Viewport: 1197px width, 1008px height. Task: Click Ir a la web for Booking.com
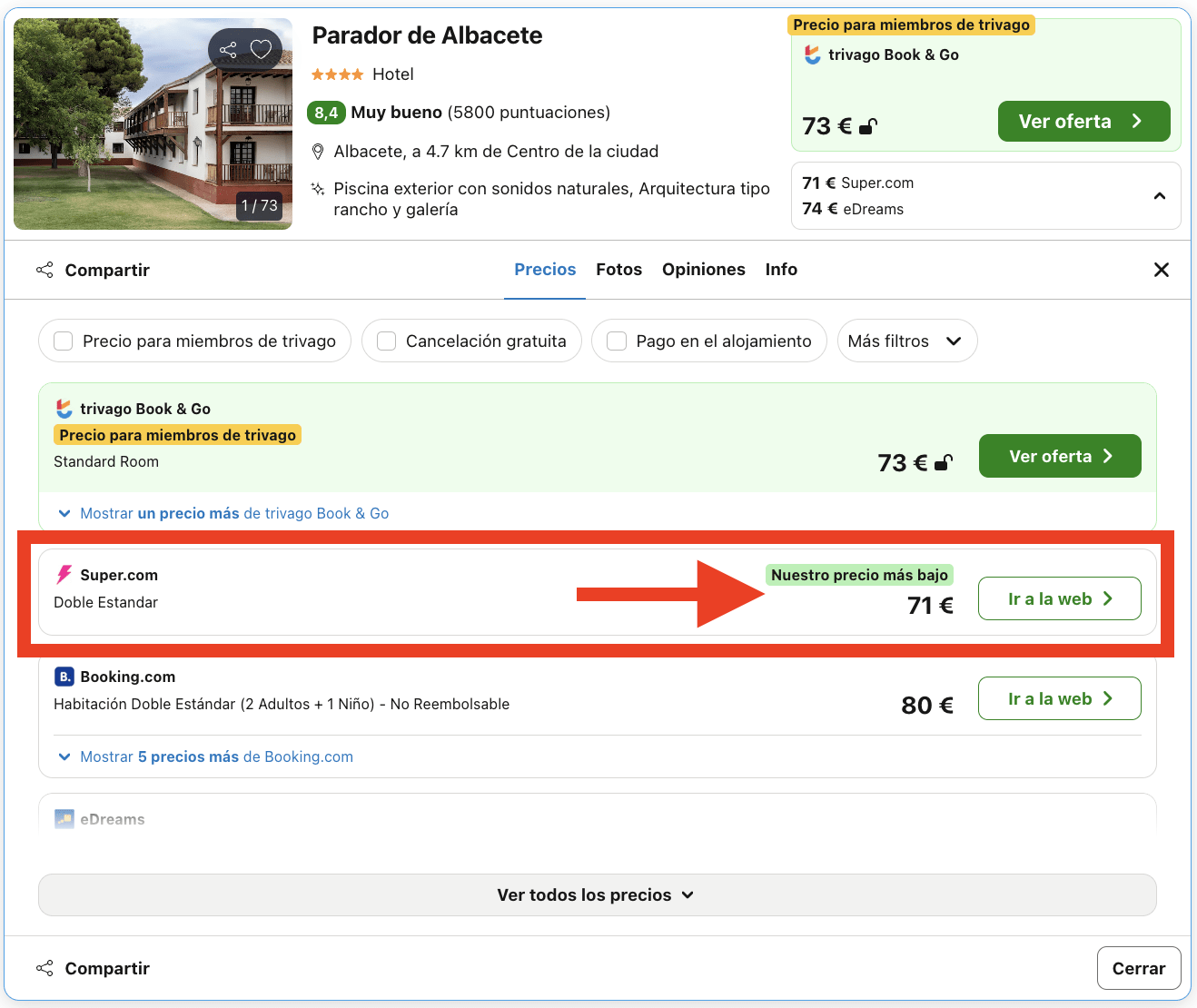1059,698
